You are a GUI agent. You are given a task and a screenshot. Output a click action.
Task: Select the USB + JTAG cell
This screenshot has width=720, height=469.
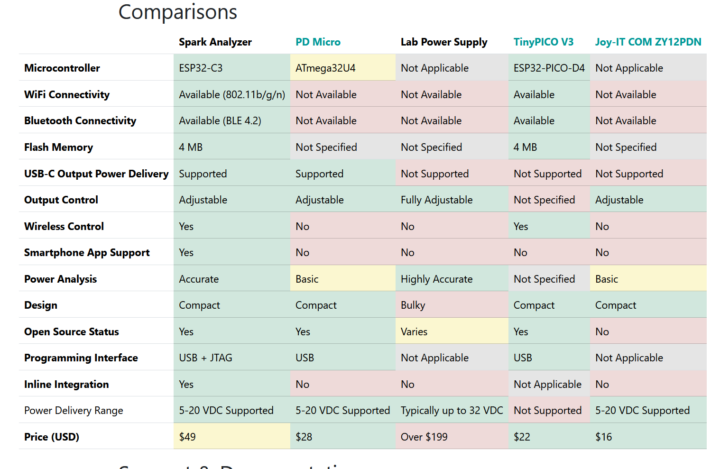point(232,358)
